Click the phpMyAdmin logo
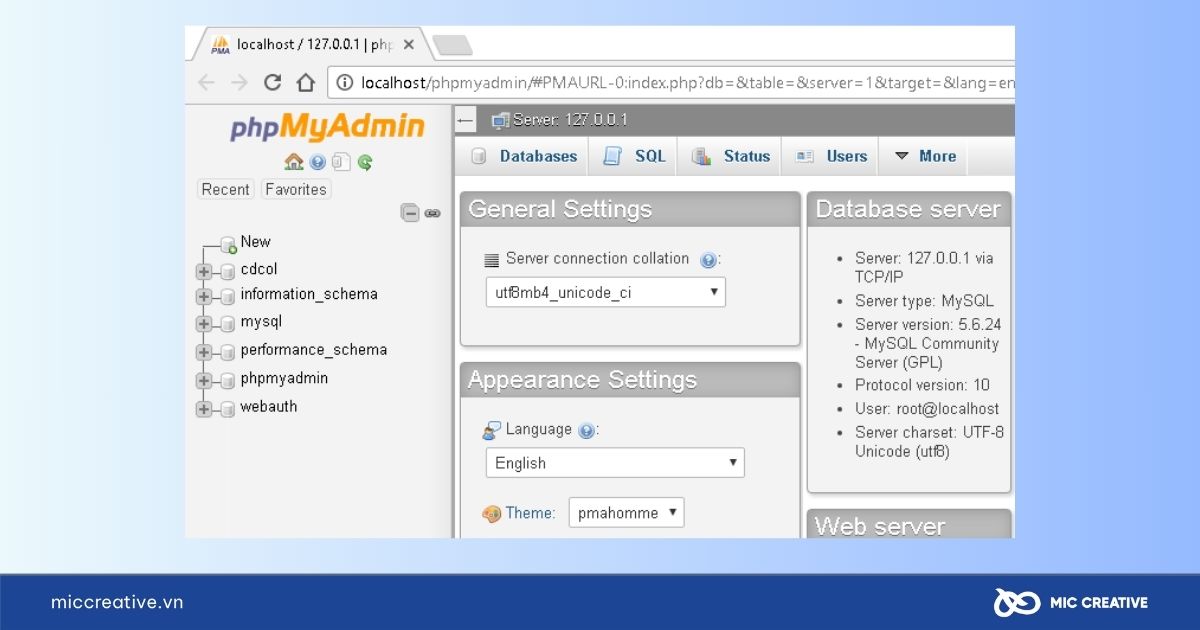This screenshot has height=630, width=1200. [x=328, y=127]
